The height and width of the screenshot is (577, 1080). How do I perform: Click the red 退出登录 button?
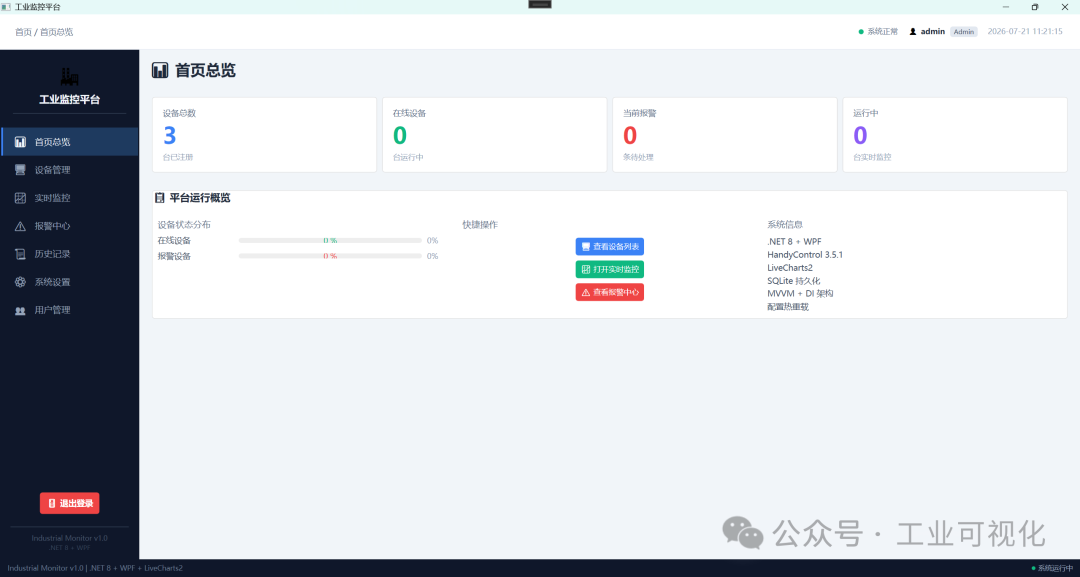pyautogui.click(x=70, y=503)
